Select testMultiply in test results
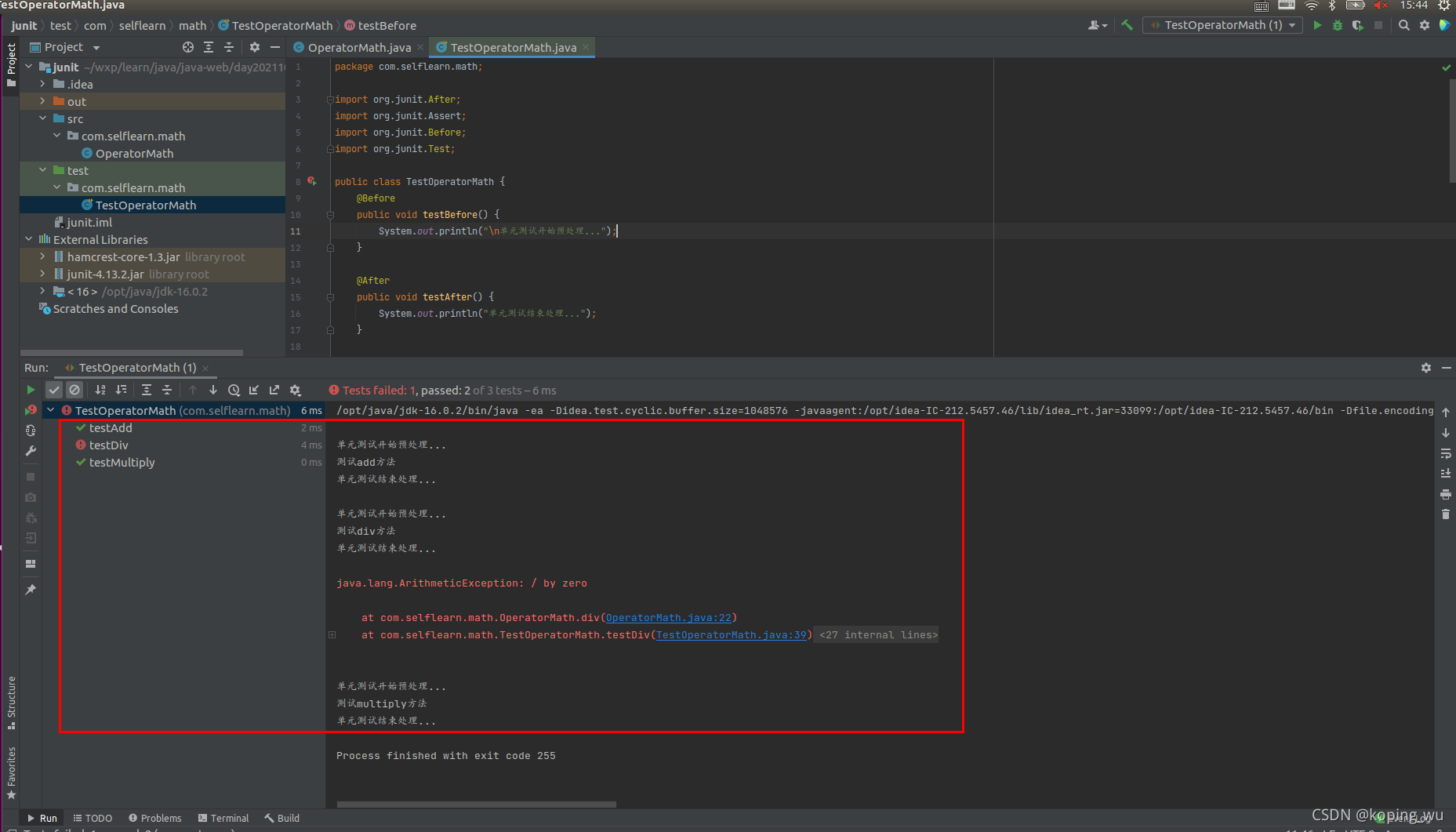 pos(122,463)
